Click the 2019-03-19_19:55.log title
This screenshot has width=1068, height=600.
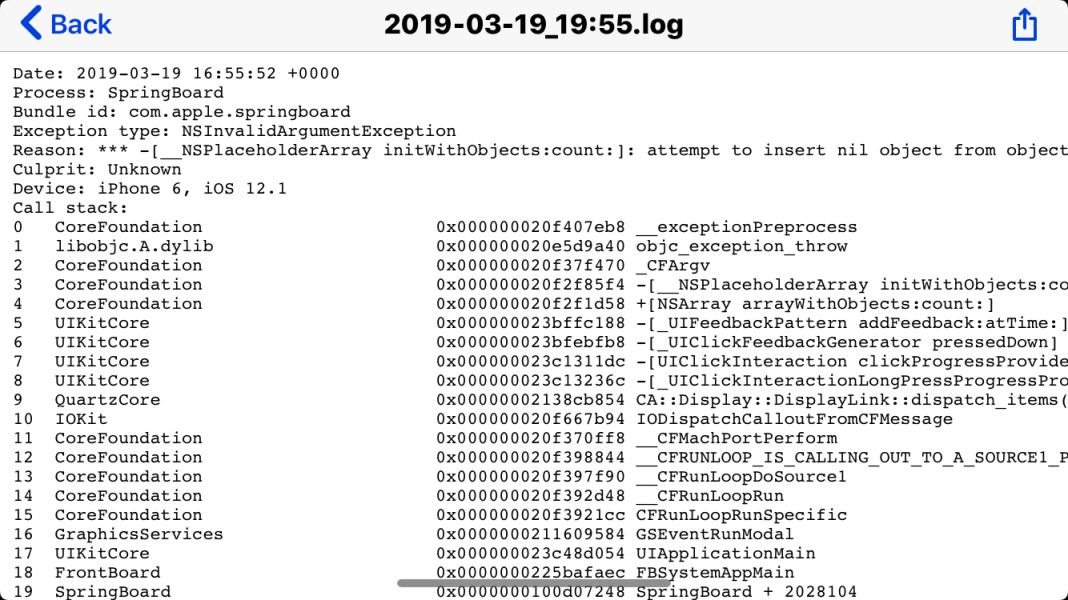533,24
